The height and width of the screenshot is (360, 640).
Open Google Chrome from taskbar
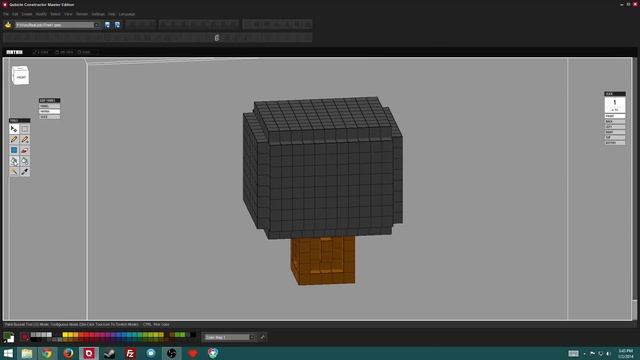pos(47,353)
